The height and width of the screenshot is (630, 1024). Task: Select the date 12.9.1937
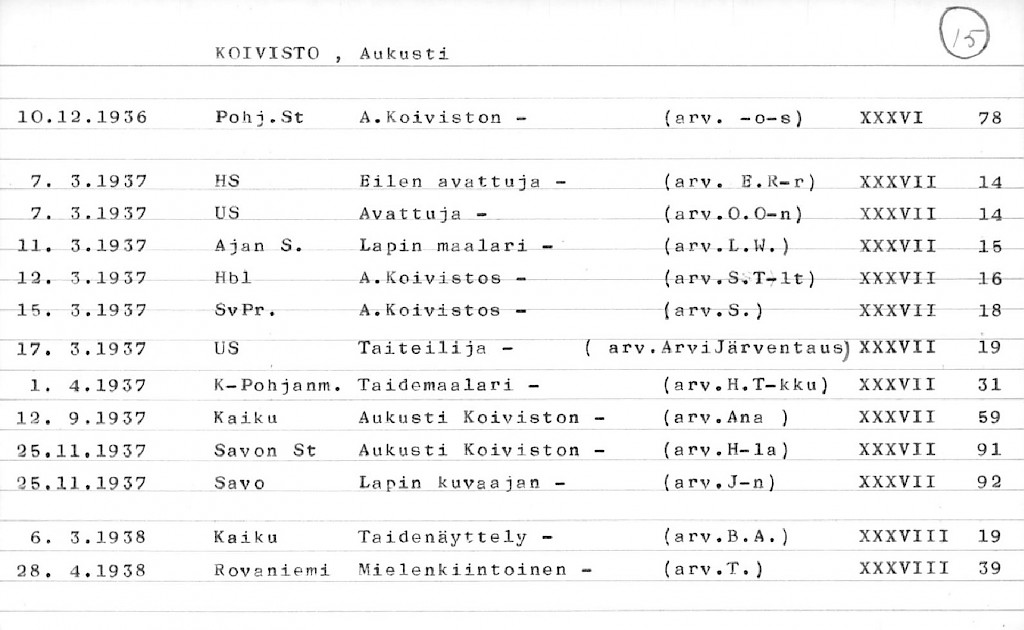coord(82,418)
